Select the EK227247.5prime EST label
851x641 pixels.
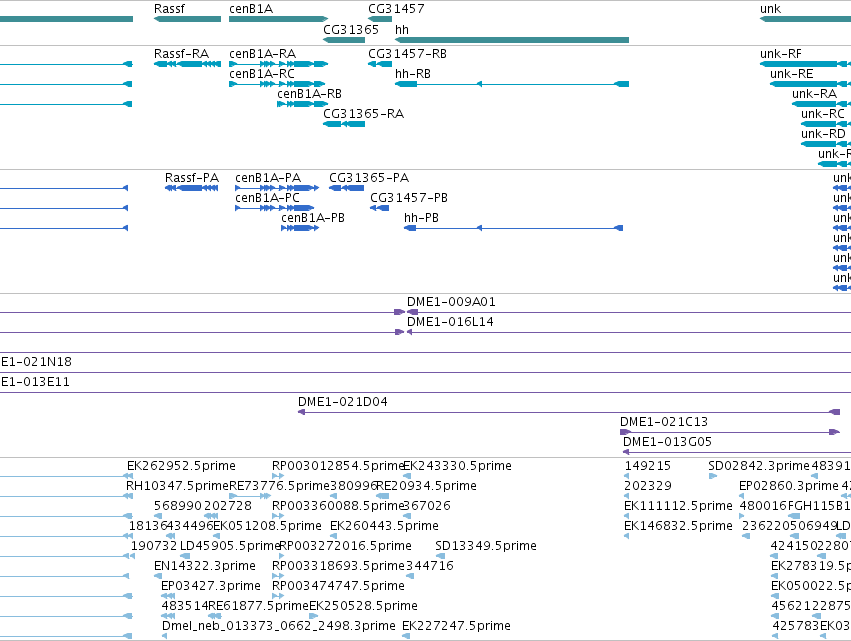click(x=456, y=627)
